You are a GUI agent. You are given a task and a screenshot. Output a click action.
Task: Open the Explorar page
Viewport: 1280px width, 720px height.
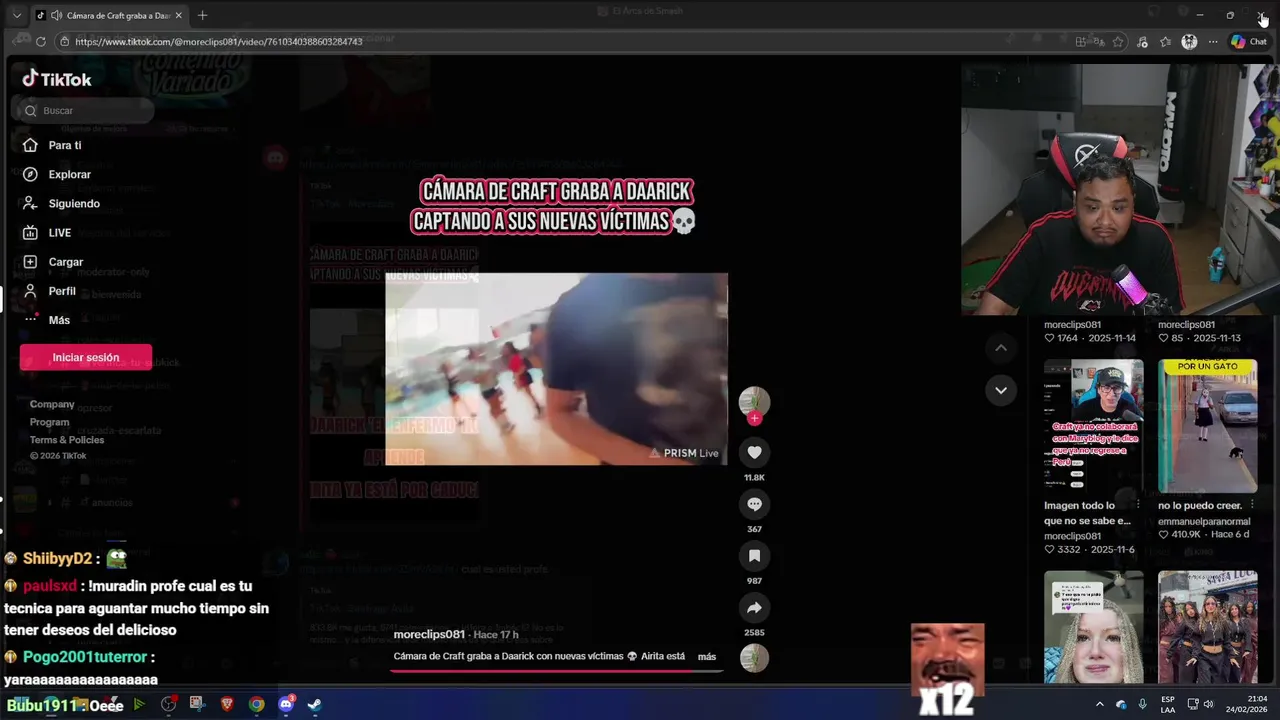click(69, 174)
